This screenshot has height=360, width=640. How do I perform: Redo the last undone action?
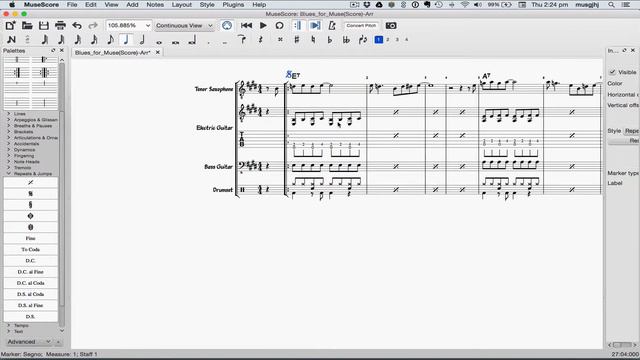[93, 25]
